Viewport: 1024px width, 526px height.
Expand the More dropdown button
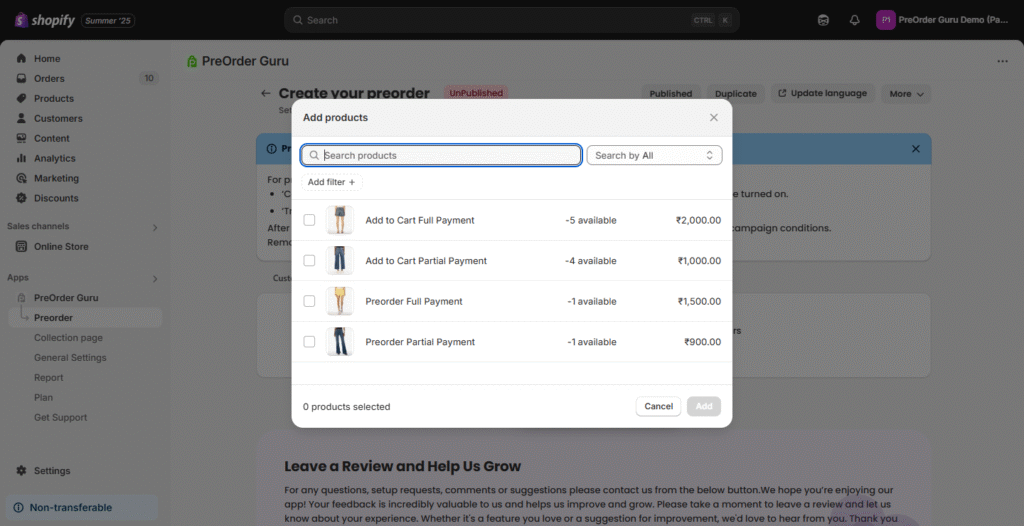click(908, 93)
